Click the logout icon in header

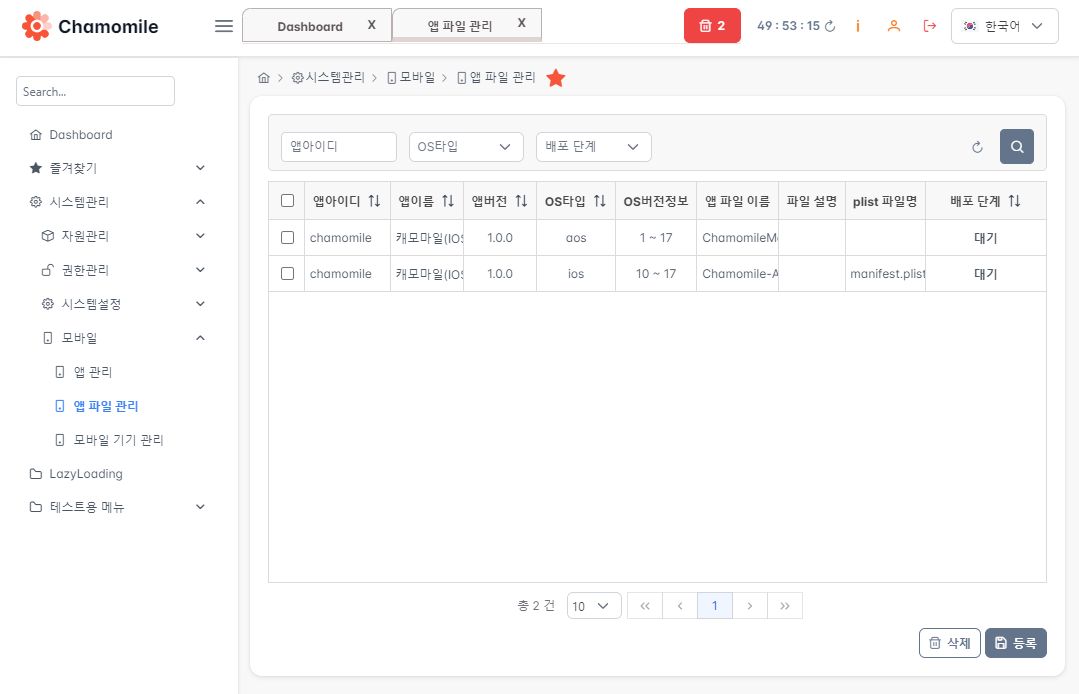point(929,26)
